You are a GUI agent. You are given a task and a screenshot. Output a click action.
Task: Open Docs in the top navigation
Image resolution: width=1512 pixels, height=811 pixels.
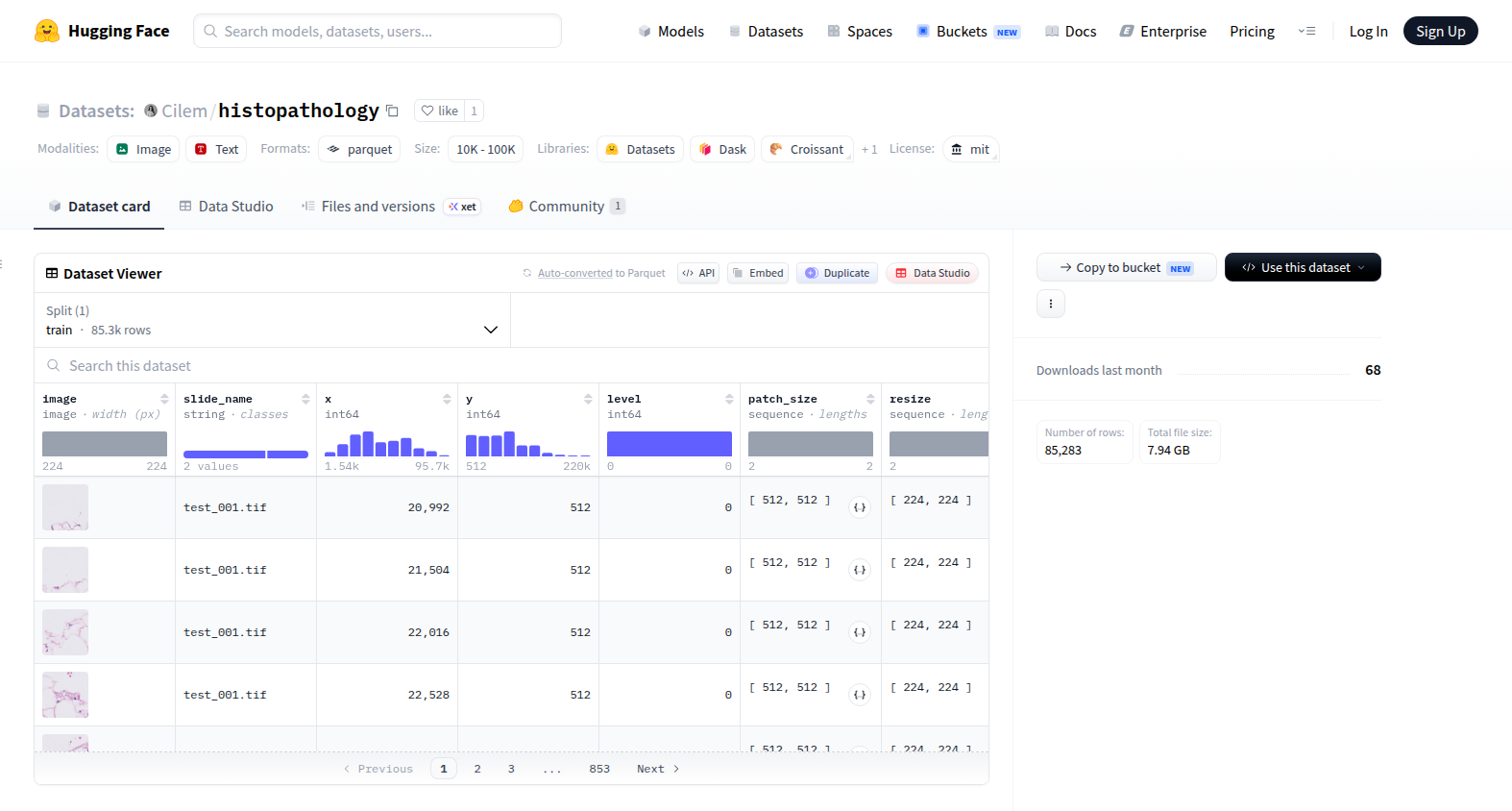tap(1070, 32)
